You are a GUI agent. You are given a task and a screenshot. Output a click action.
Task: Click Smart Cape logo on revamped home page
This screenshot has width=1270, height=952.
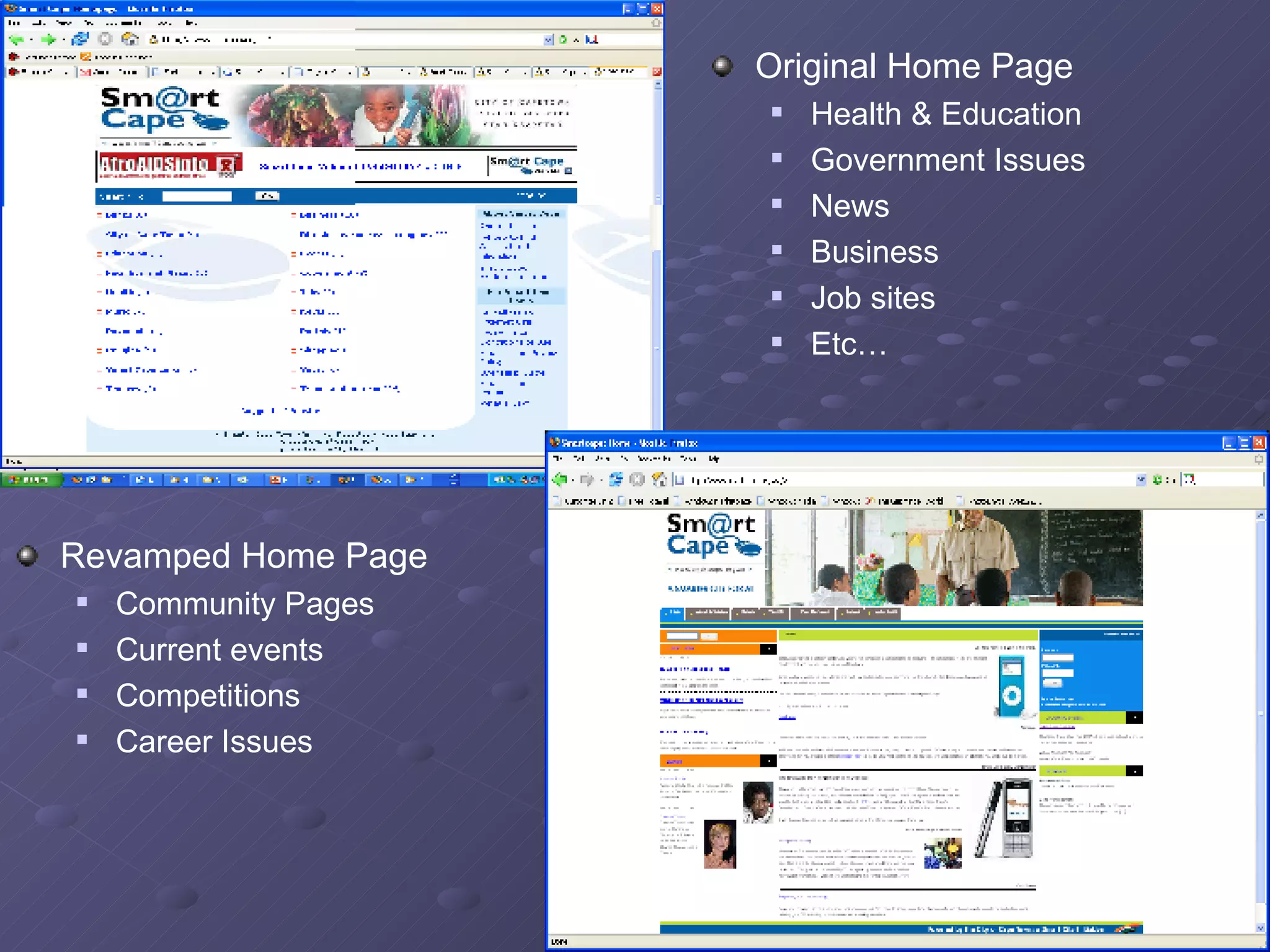pos(713,535)
